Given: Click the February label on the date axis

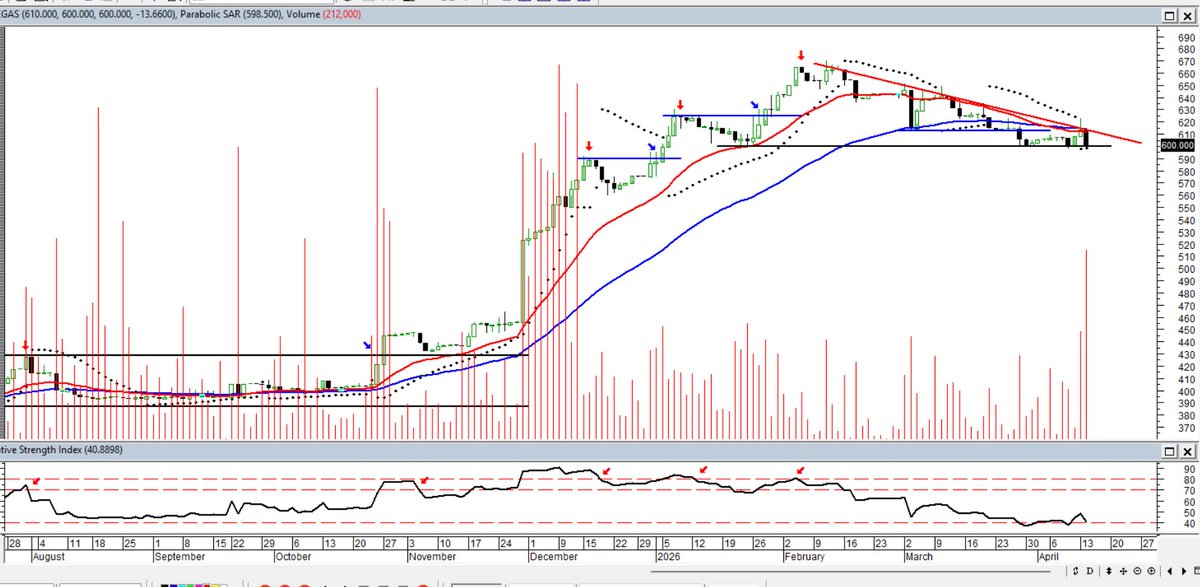Looking at the screenshot, I should 803,556.
